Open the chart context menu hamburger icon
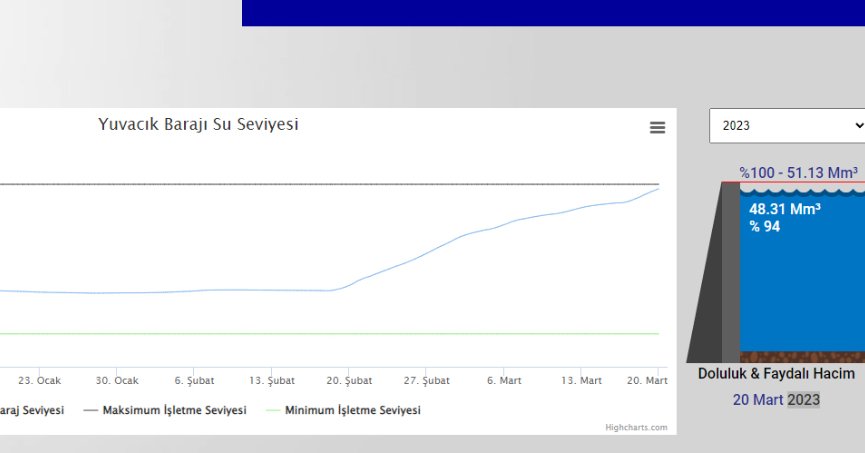 coord(657,127)
